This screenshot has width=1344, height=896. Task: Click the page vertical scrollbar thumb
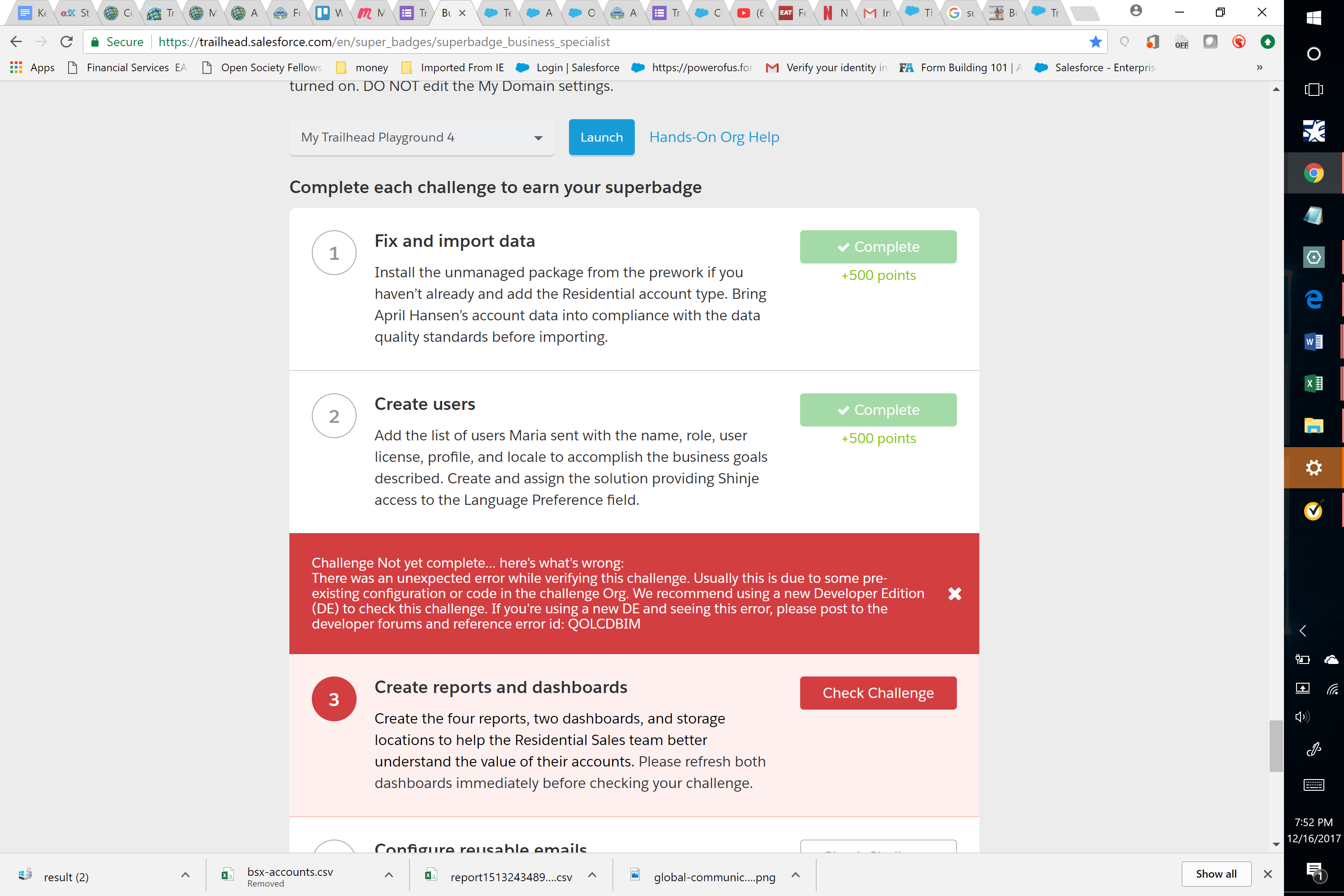[1275, 746]
